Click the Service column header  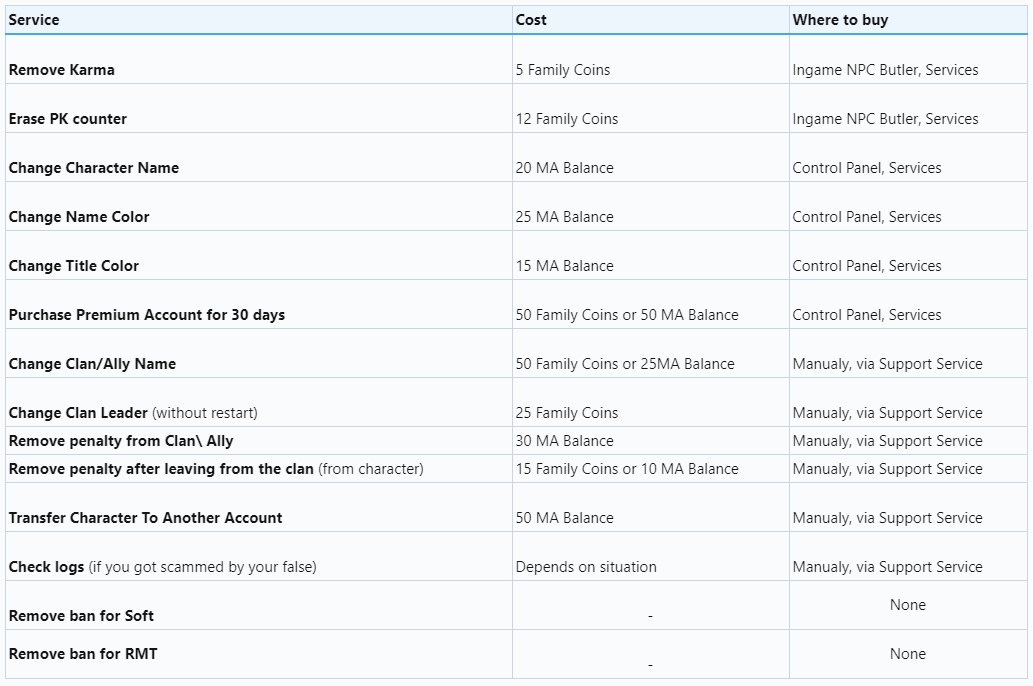(34, 20)
